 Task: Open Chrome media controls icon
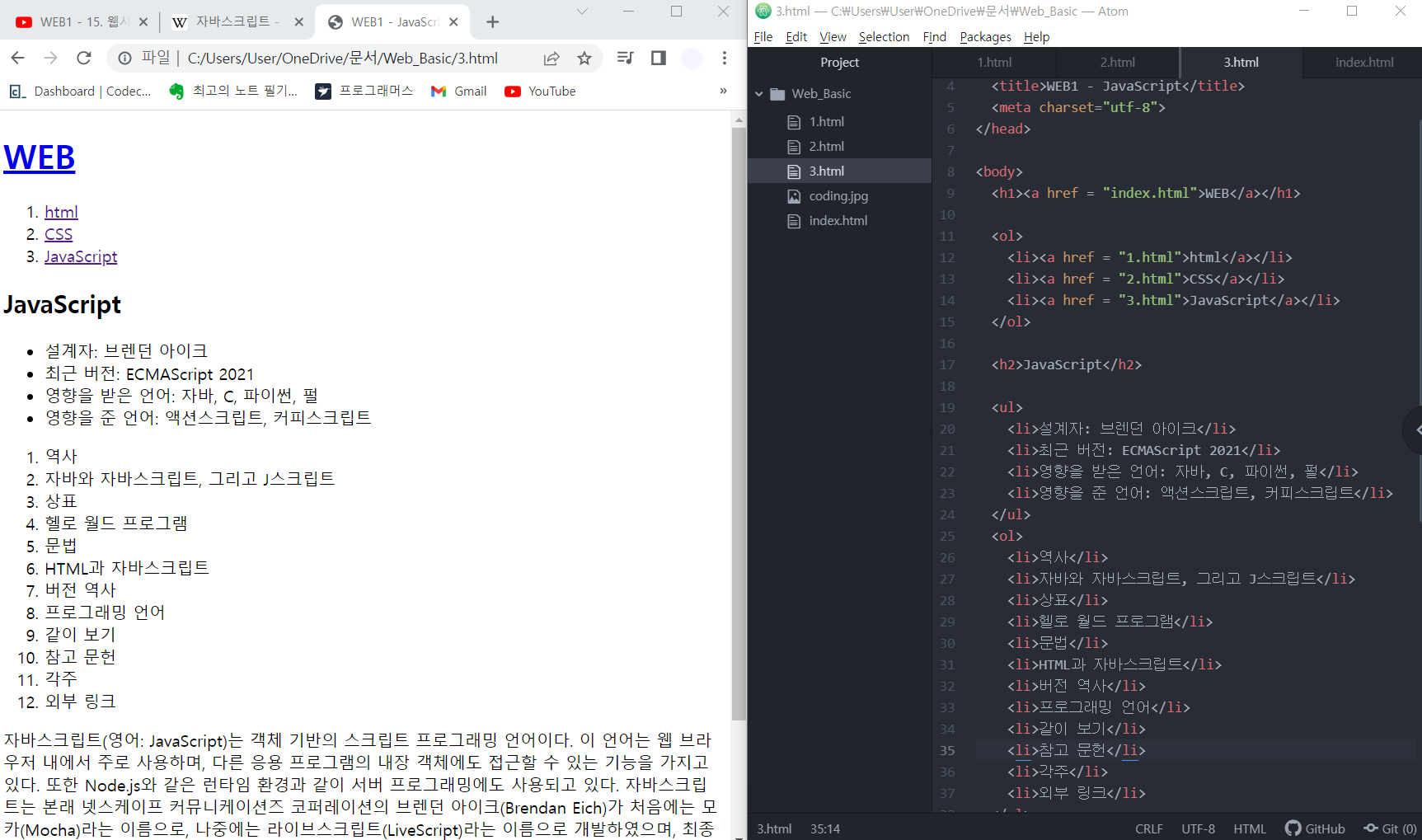pos(626,58)
